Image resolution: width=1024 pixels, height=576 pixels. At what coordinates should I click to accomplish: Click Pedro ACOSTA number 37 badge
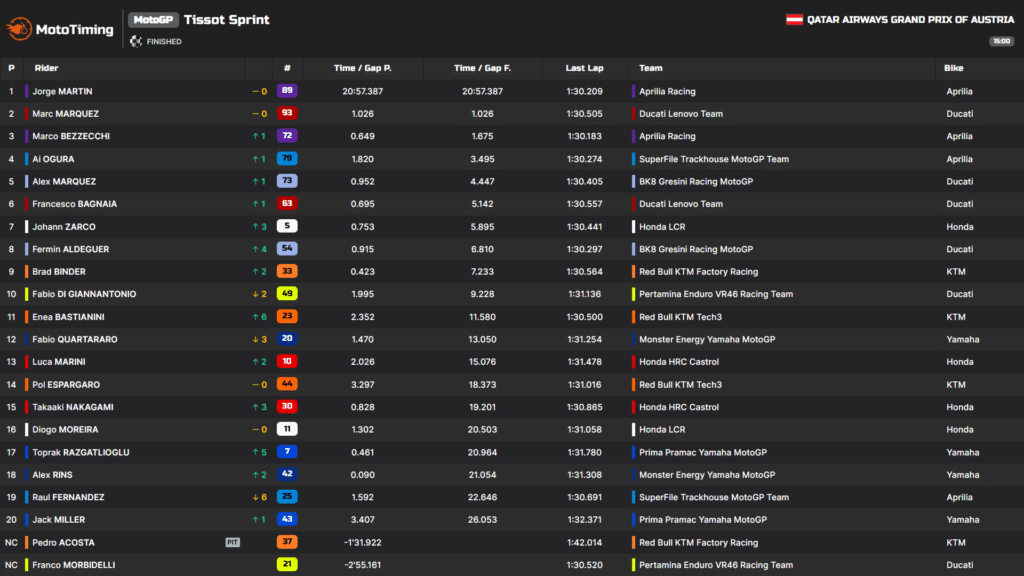[287, 542]
